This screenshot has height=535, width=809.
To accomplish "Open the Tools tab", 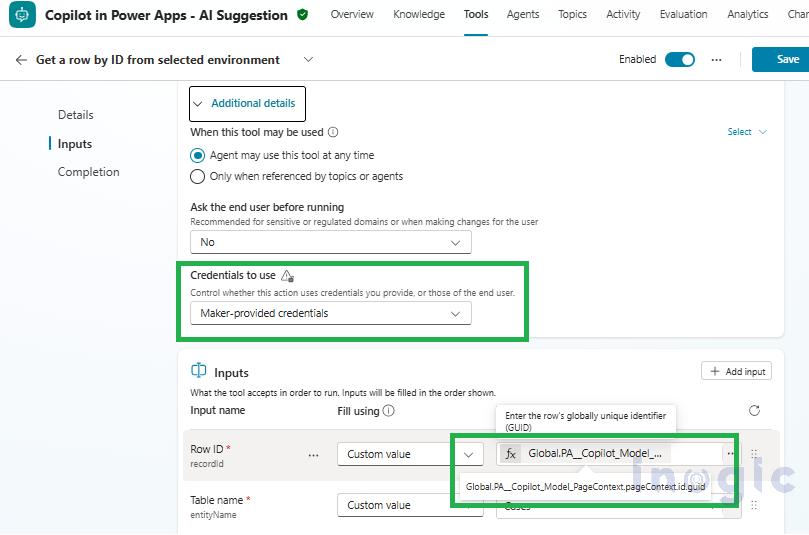I will pyautogui.click(x=476, y=14).
